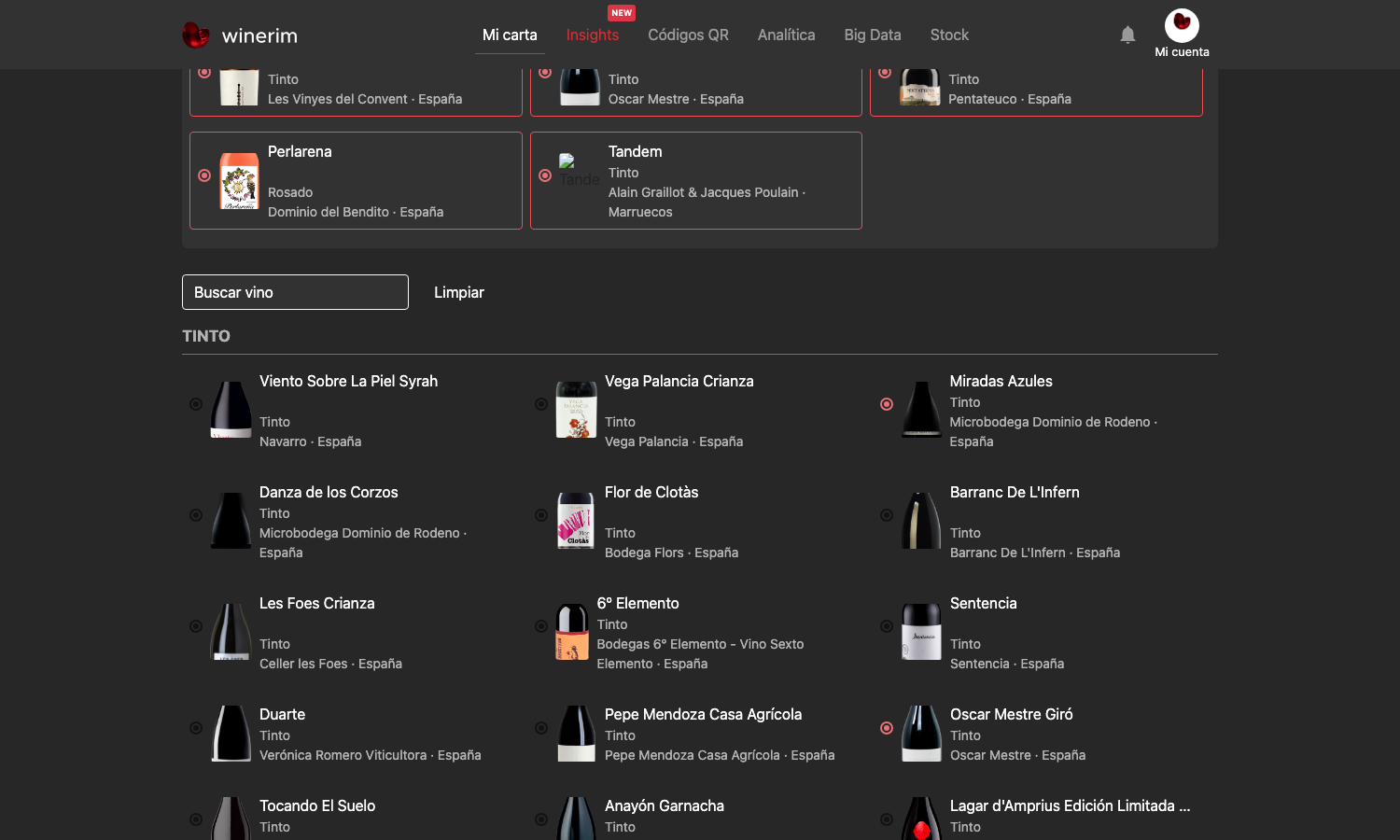The image size is (1400, 840).
Task: Click the Flor de Clotàs bottle image
Action: 576,521
